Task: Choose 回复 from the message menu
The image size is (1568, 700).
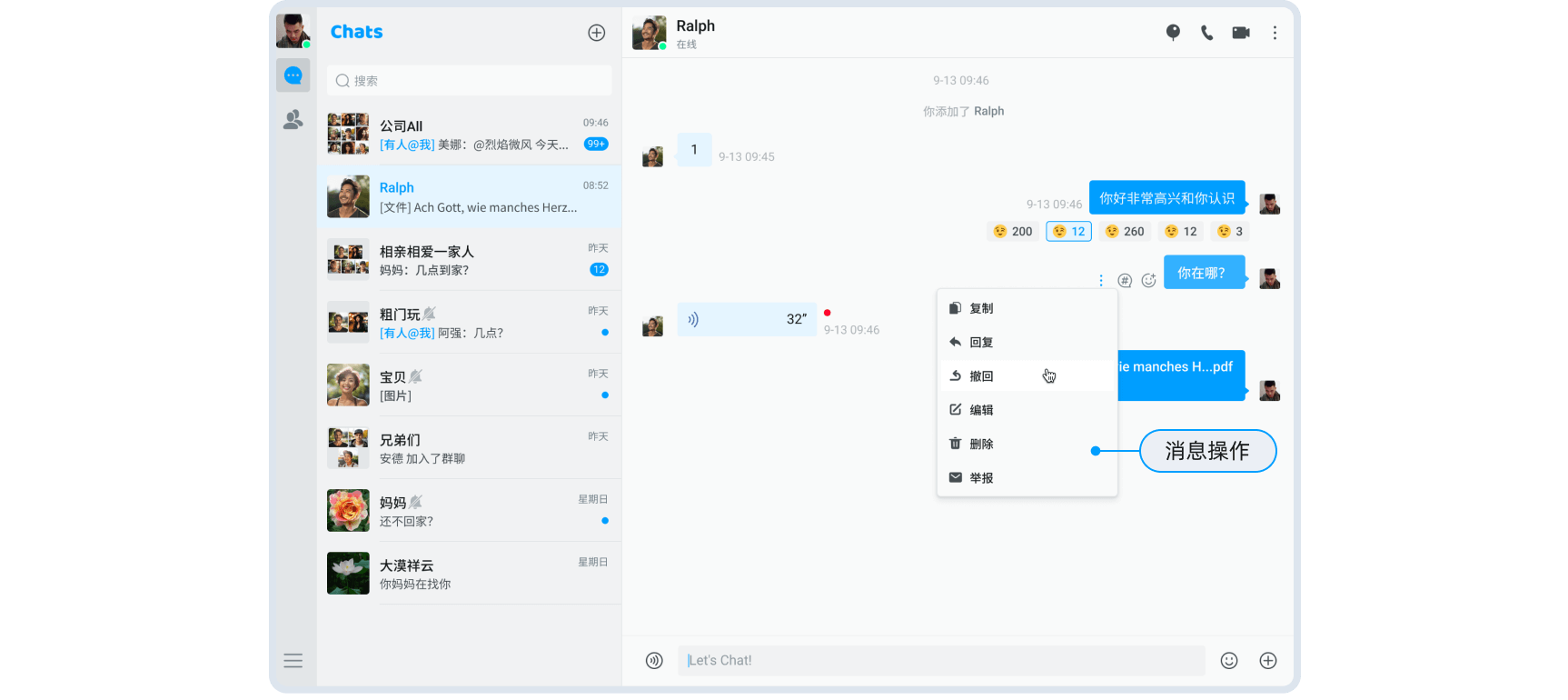Action: [1027, 342]
